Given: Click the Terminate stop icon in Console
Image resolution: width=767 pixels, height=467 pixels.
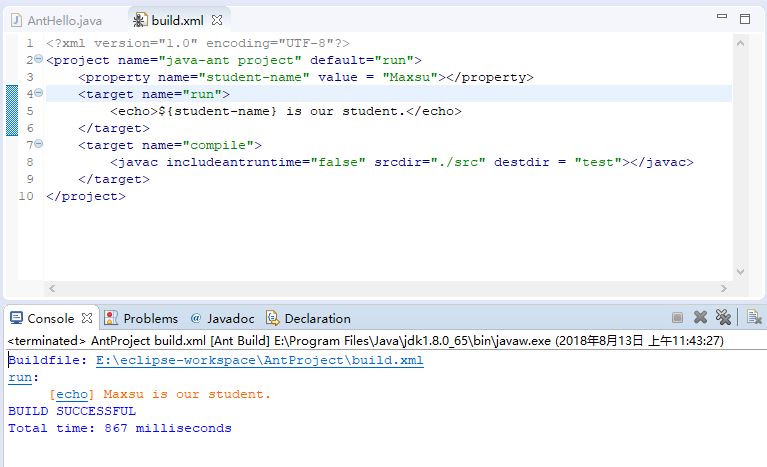Looking at the screenshot, I should pyautogui.click(x=677, y=318).
